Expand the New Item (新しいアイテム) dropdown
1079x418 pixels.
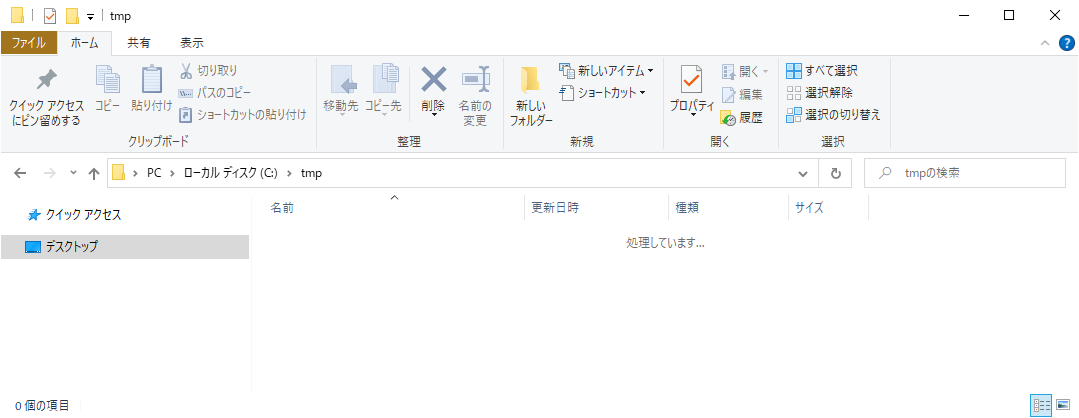tap(650, 71)
